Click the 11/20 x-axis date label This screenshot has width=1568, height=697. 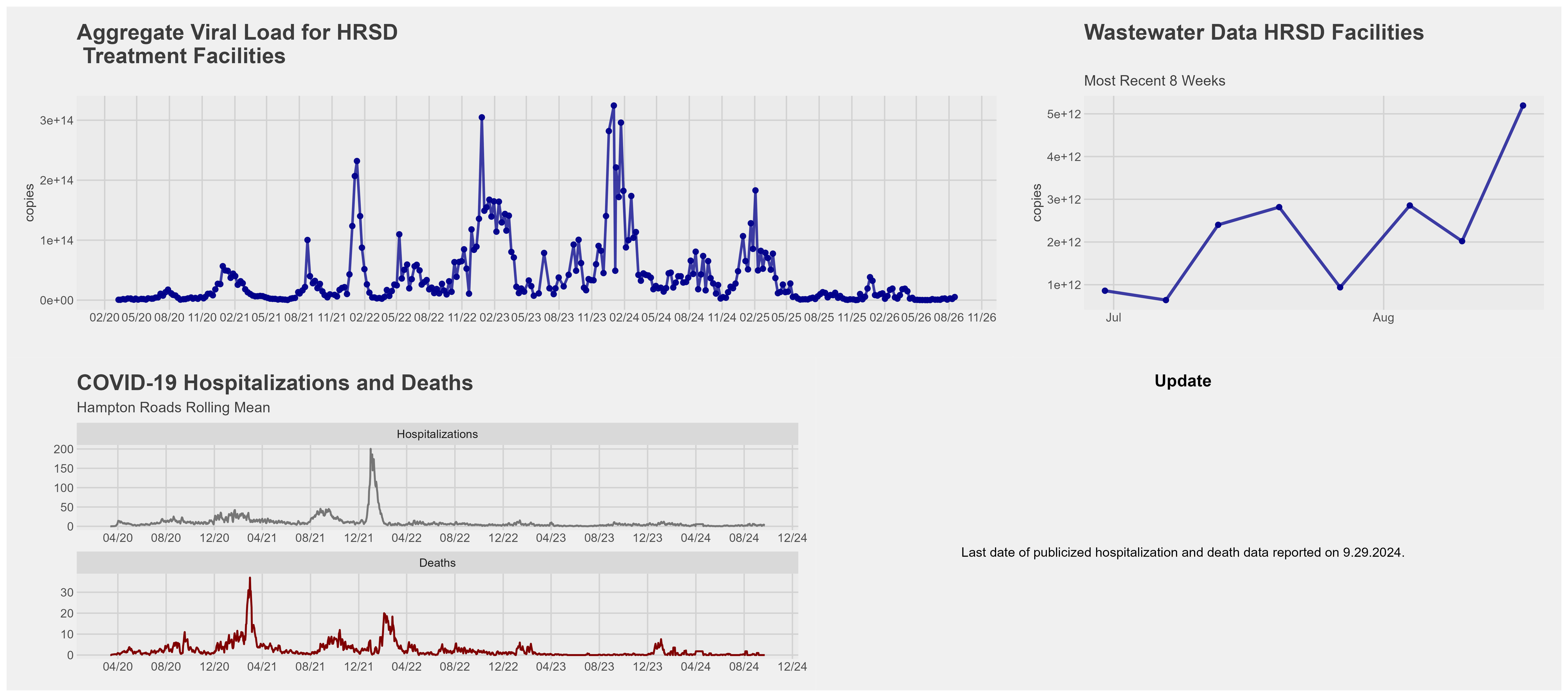[202, 318]
